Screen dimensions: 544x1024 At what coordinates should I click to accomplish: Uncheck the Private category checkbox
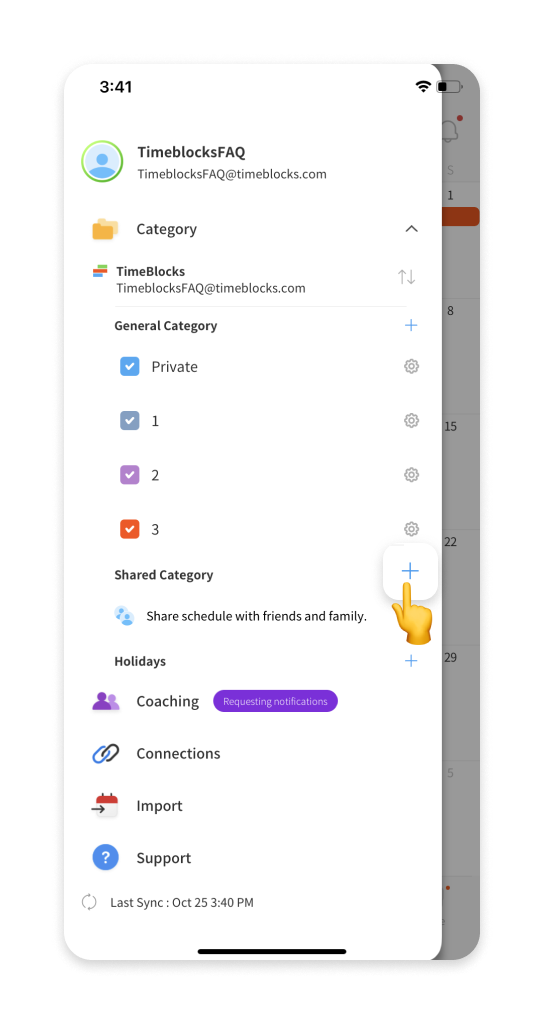coord(129,366)
